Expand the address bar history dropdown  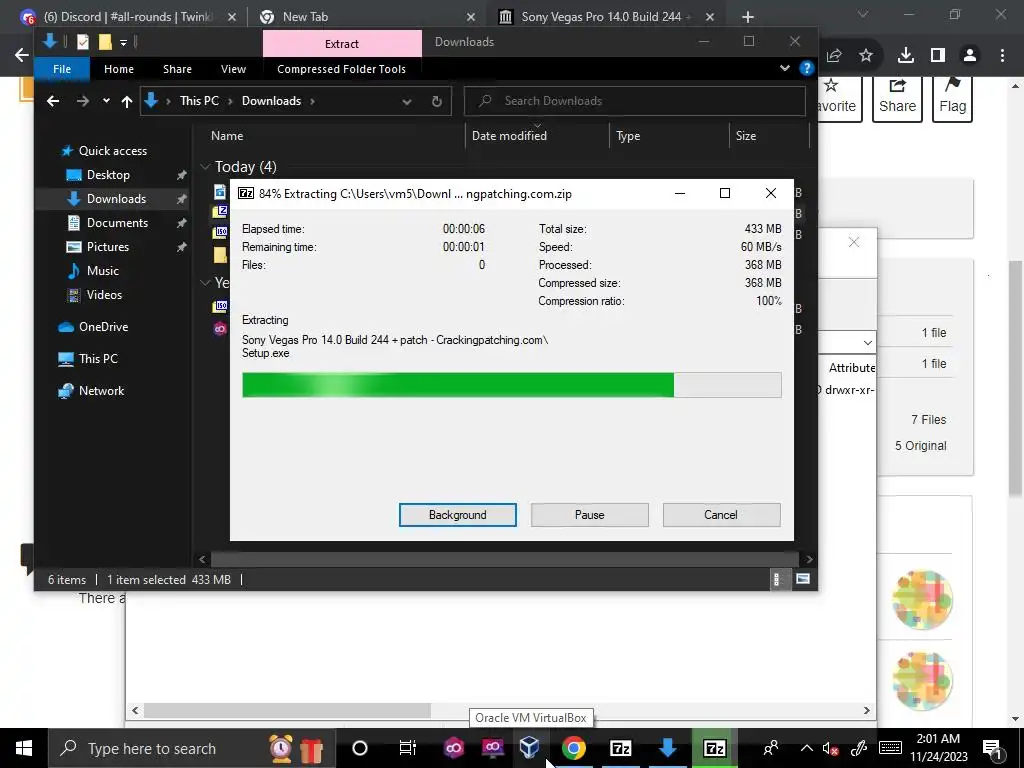click(407, 101)
